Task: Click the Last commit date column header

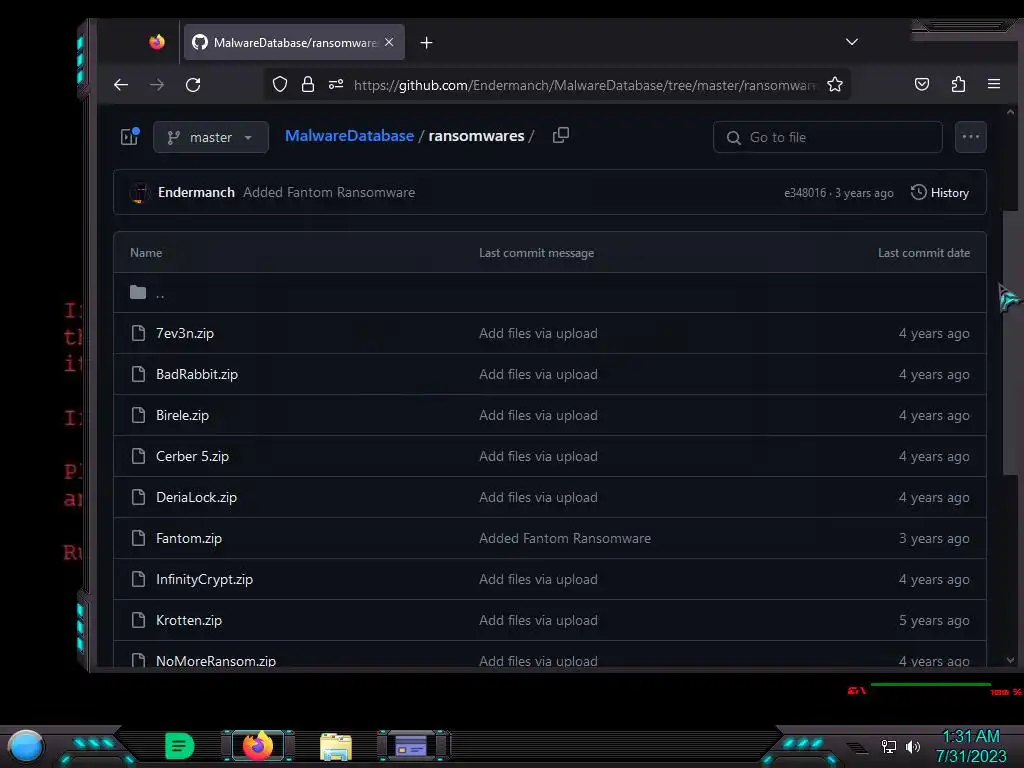Action: (923, 253)
